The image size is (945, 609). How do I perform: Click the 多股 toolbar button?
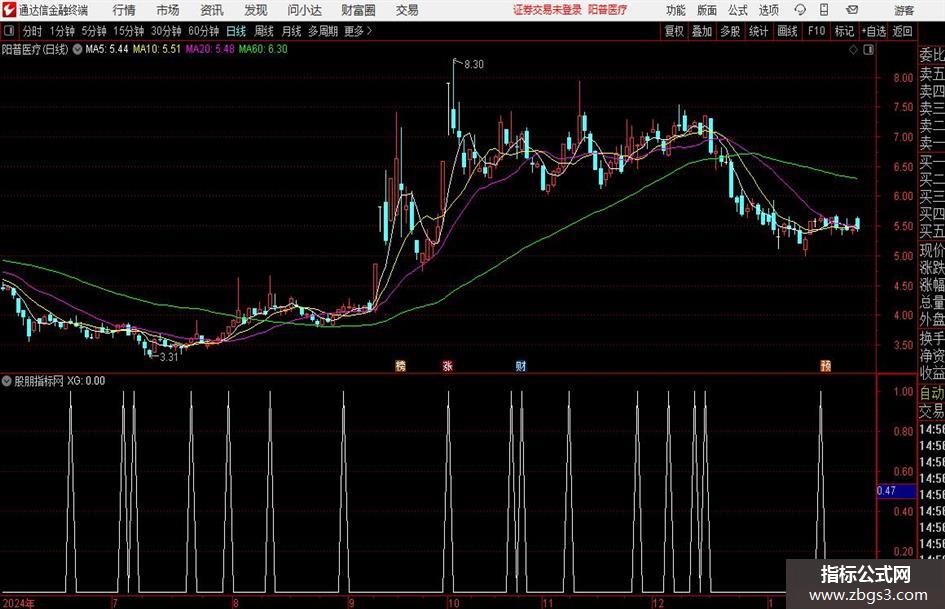tap(730, 31)
